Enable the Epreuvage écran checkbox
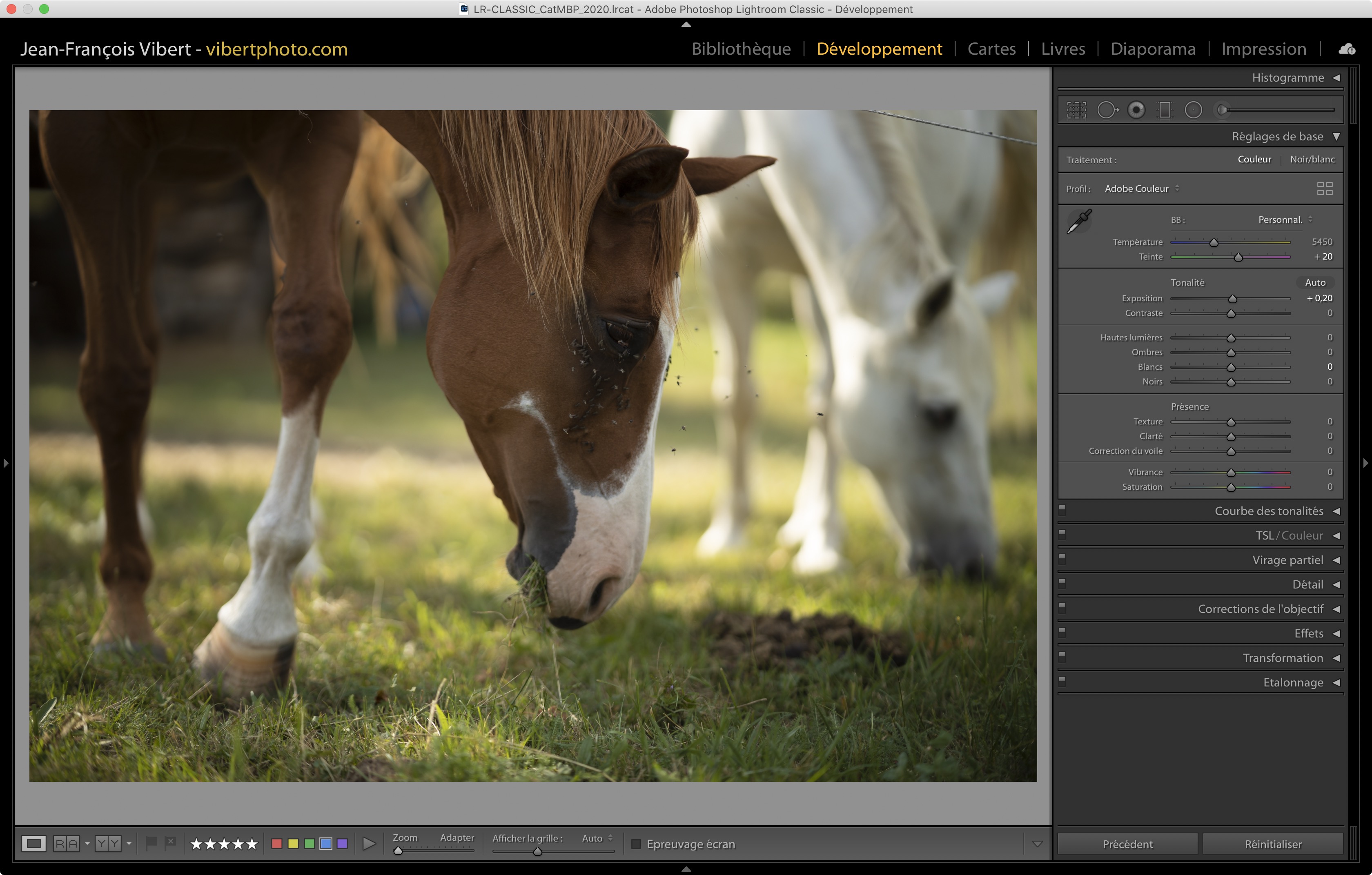Viewport: 1372px width, 875px height. click(x=637, y=844)
